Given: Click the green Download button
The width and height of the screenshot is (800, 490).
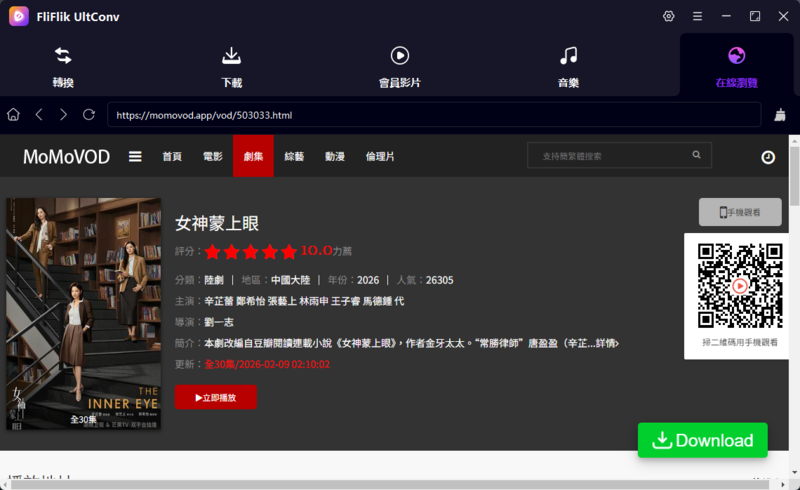Looking at the screenshot, I should pyautogui.click(x=702, y=440).
